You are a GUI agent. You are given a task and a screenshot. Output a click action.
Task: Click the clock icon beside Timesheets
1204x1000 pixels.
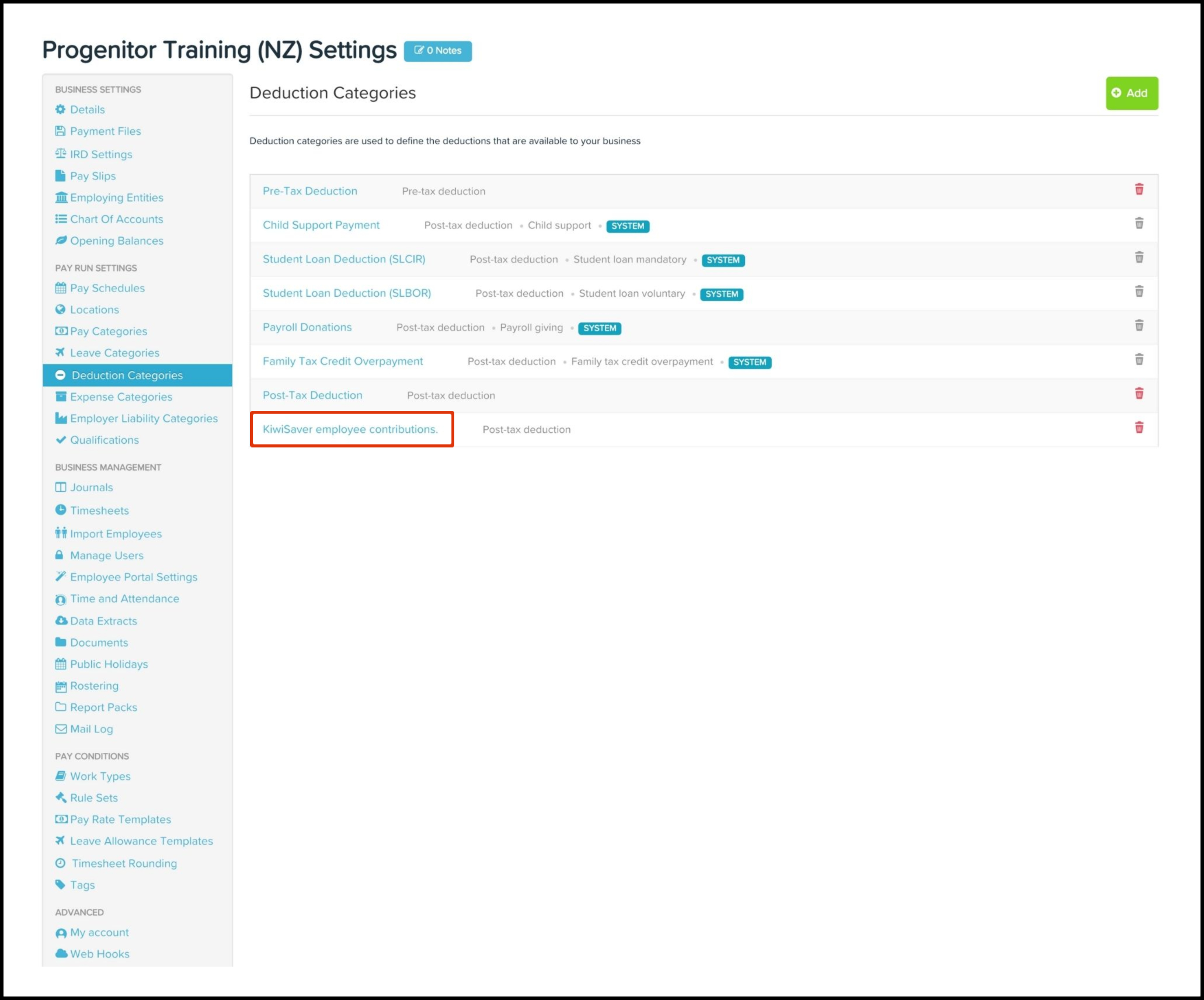pyautogui.click(x=60, y=509)
